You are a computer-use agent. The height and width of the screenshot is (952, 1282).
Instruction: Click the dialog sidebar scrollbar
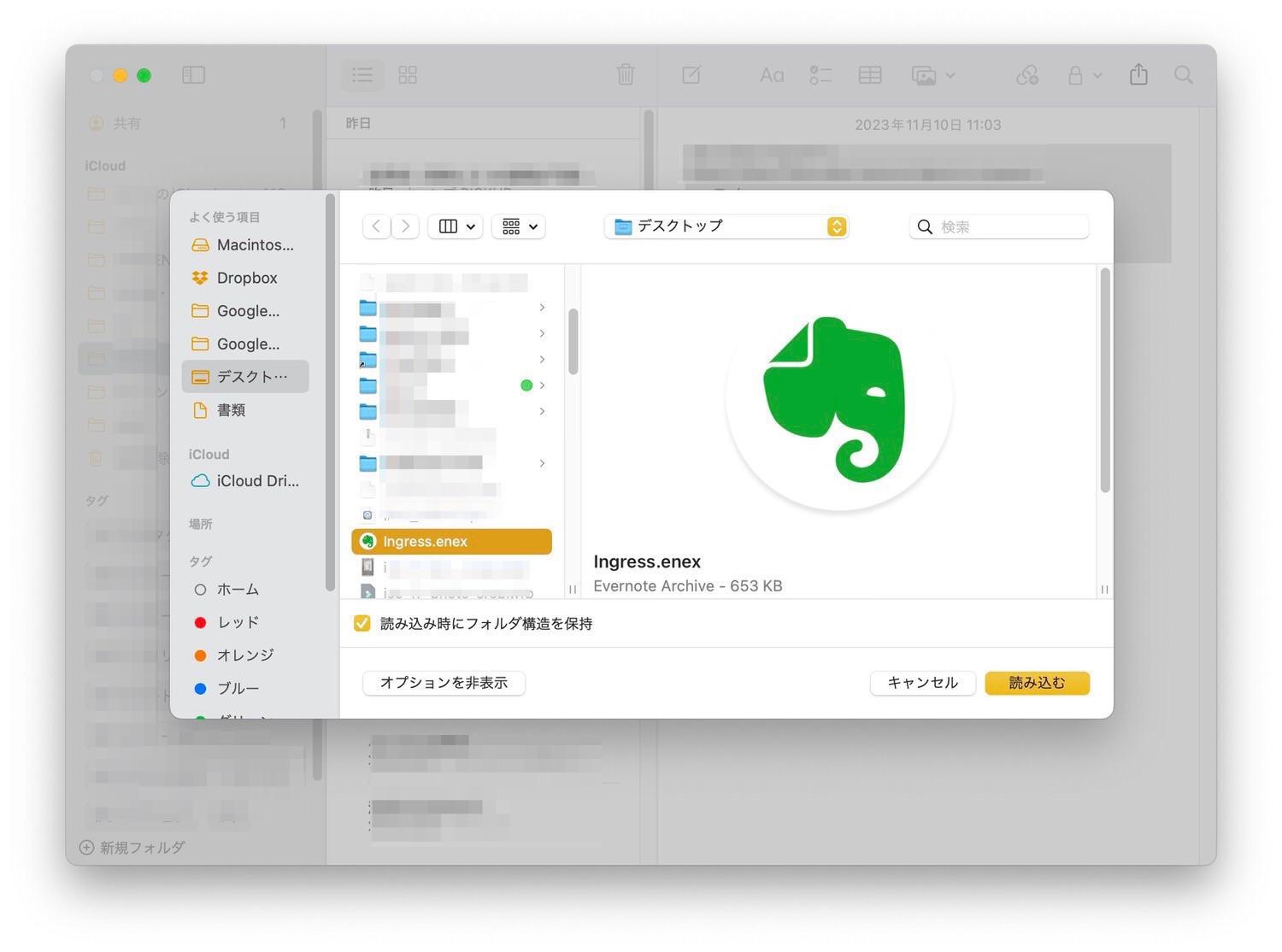pos(331,393)
